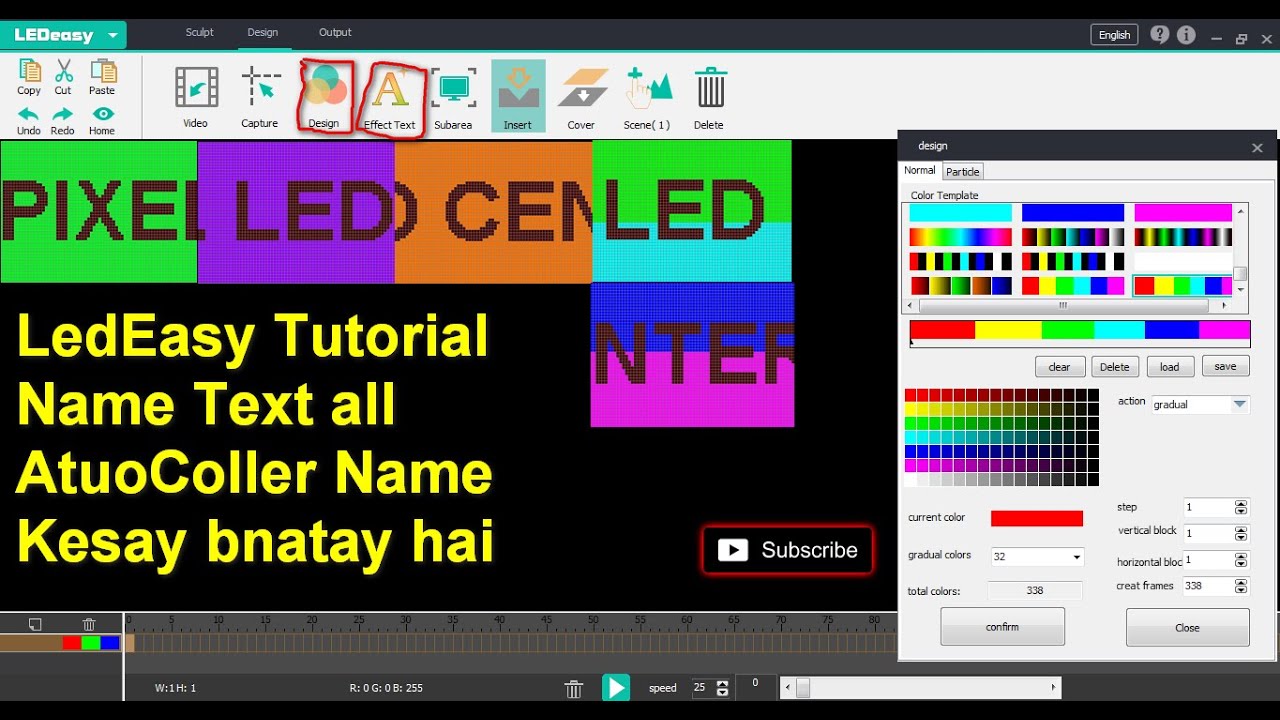Viewport: 1280px width, 720px height.
Task: Click the current color red swatch
Action: point(1037,518)
